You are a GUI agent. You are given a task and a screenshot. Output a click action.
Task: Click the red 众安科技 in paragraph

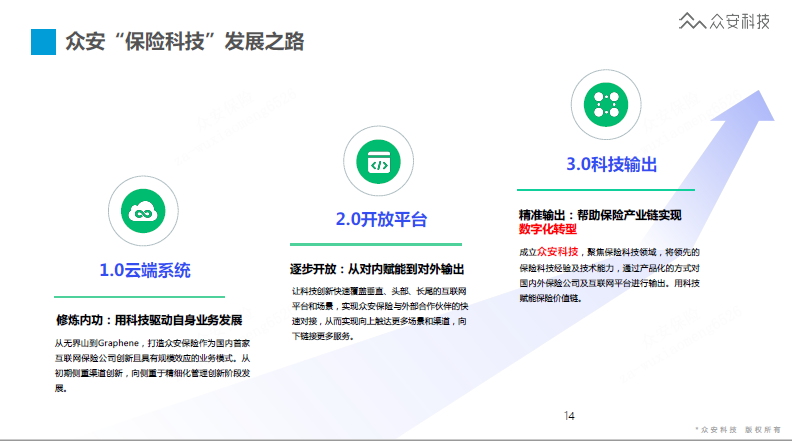point(558,252)
